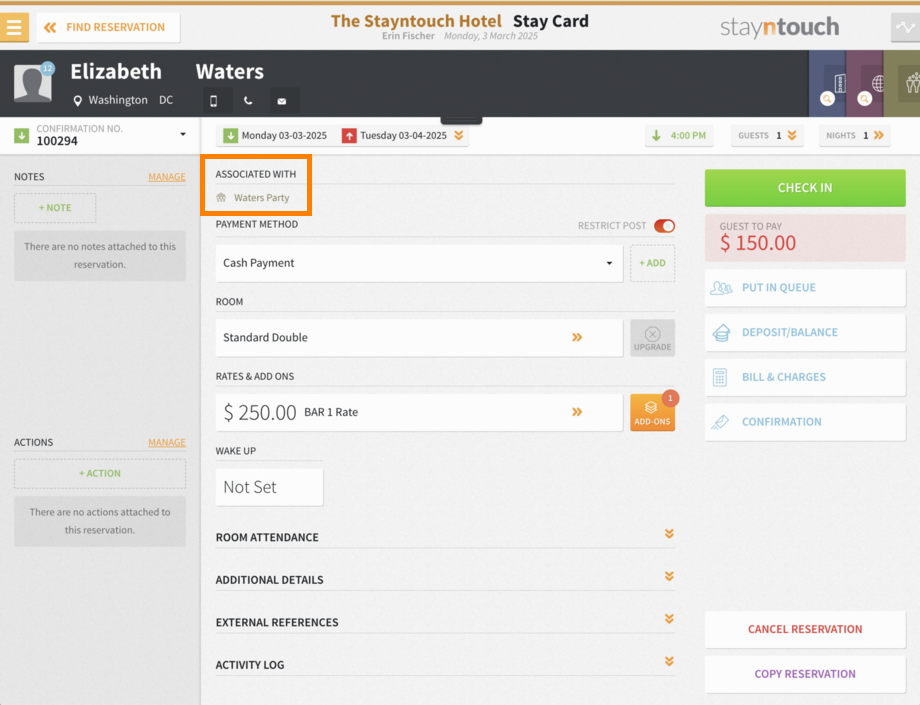Click the Confirmation ticket icon
Image resolution: width=920 pixels, height=705 pixels.
(720, 422)
